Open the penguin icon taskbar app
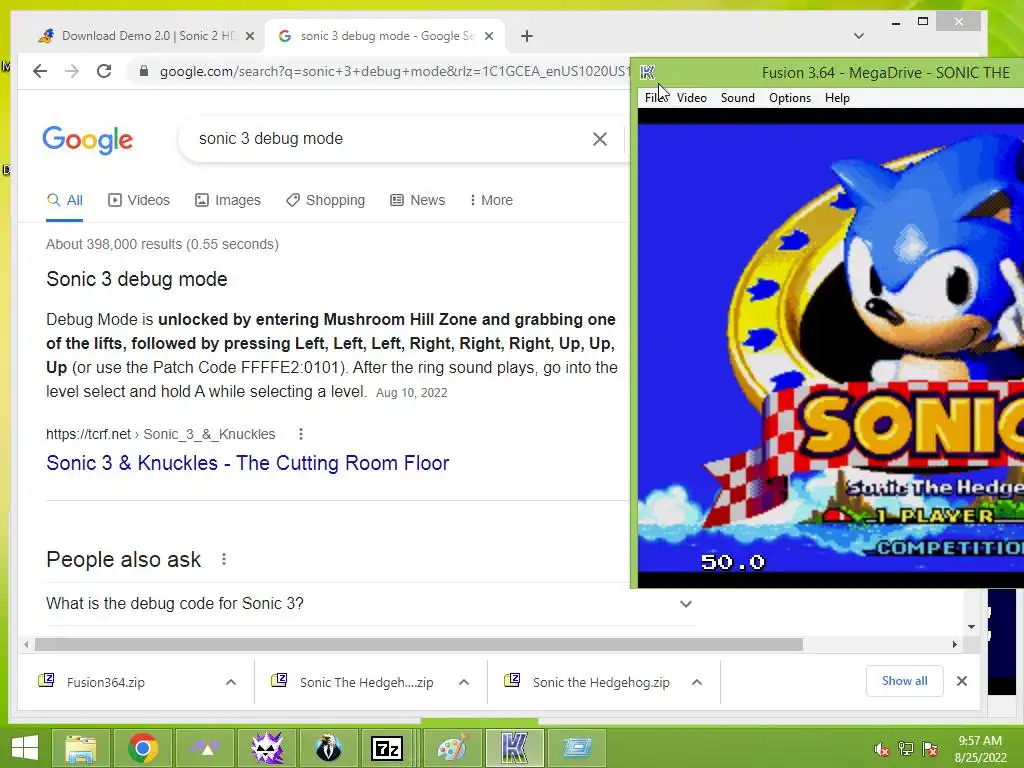 pos(328,748)
